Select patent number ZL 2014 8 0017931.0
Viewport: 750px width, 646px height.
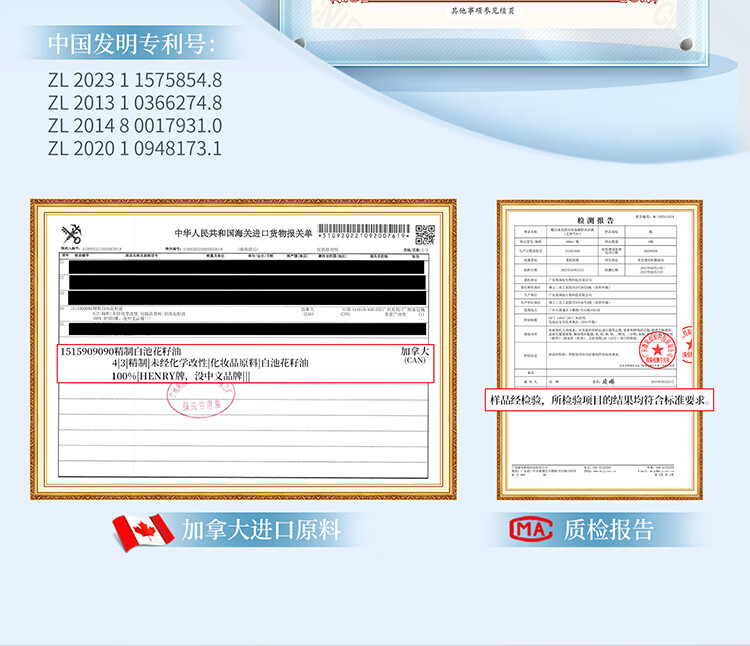[135, 126]
